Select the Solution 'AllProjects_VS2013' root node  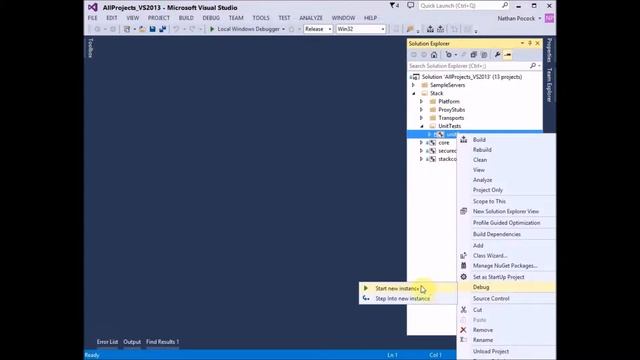tap(471, 77)
